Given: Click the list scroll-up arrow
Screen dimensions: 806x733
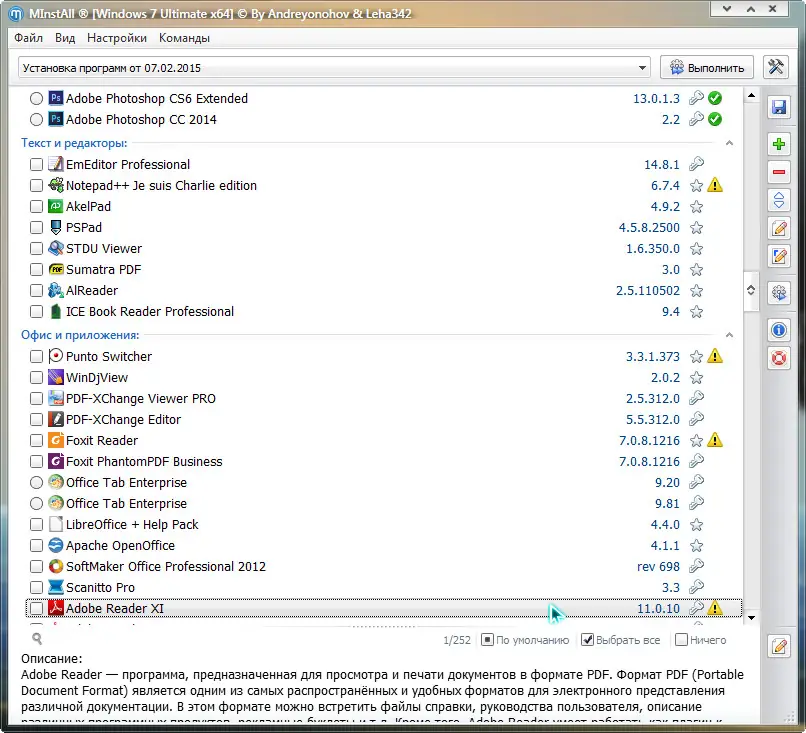Looking at the screenshot, I should [x=751, y=96].
